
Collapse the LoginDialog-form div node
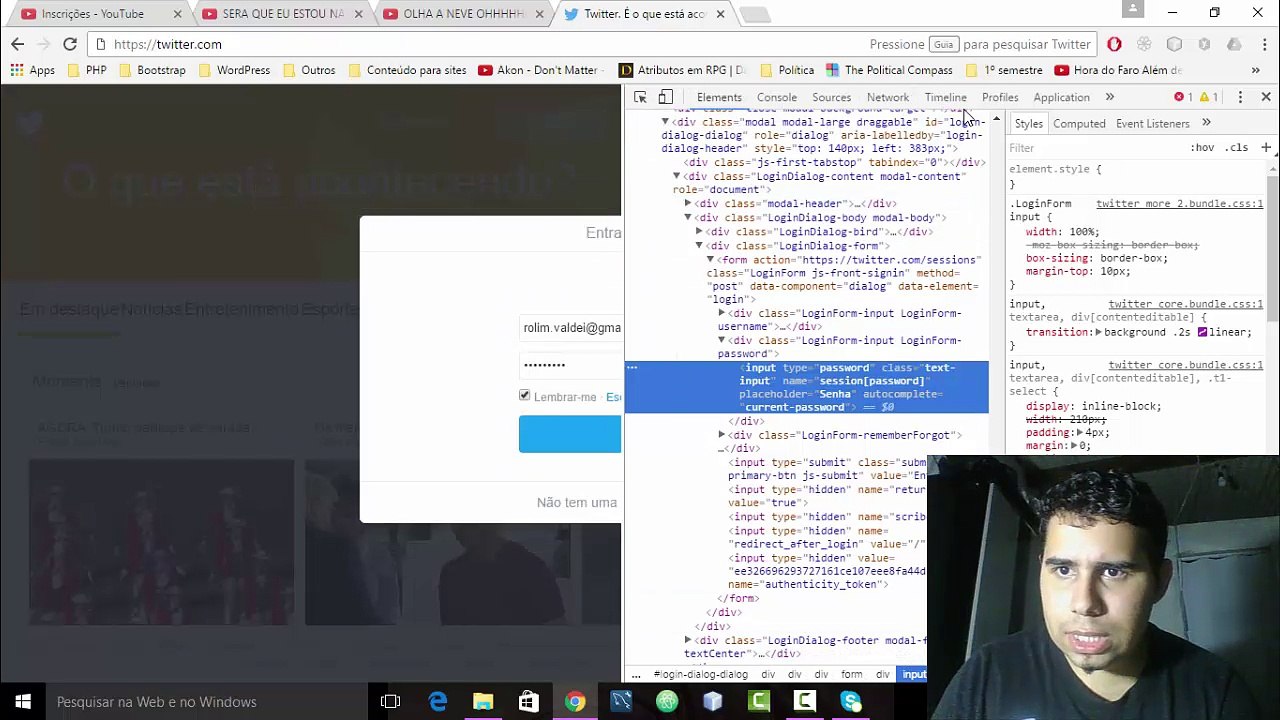click(x=699, y=245)
